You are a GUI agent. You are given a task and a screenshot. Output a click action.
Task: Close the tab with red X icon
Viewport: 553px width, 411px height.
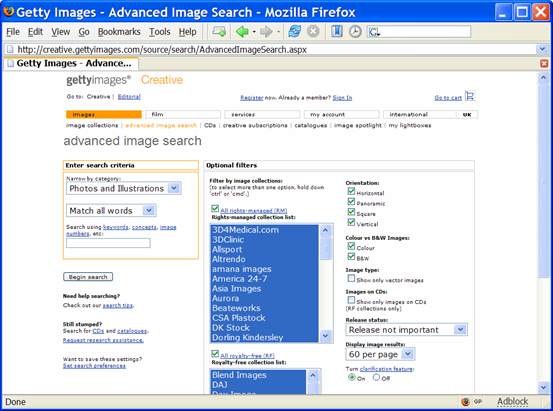coord(544,64)
